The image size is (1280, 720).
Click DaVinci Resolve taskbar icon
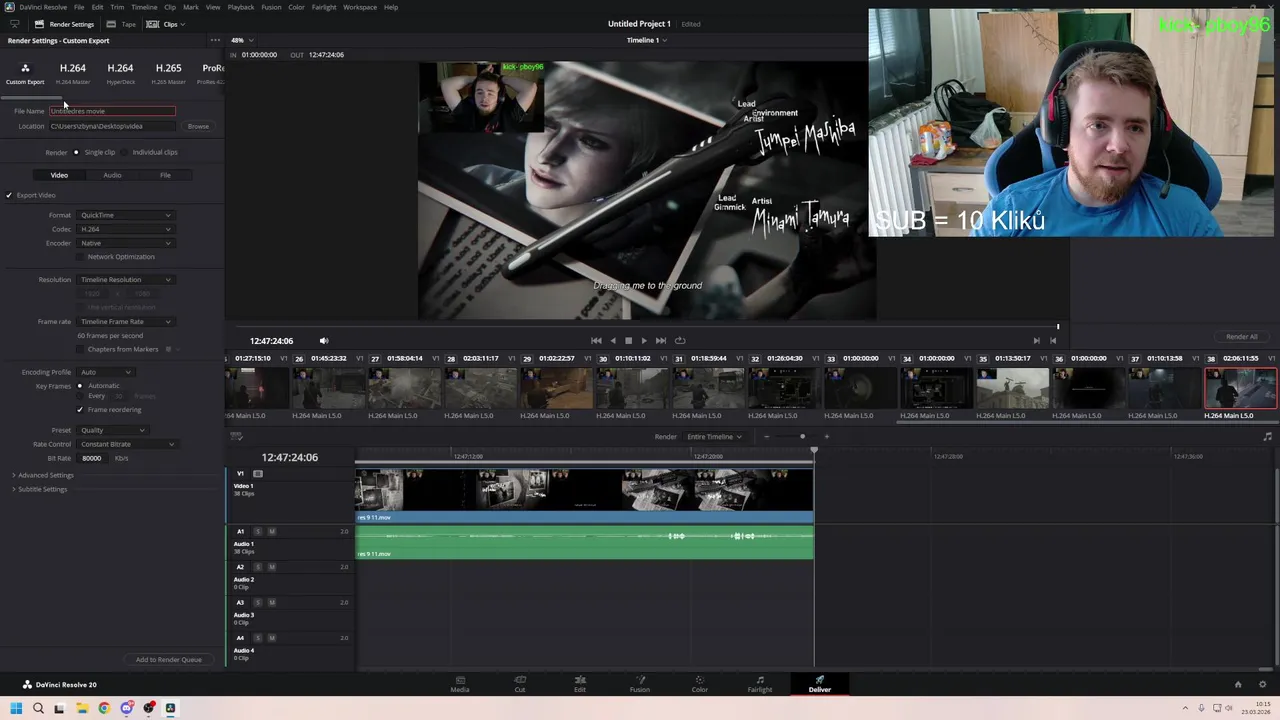170,708
